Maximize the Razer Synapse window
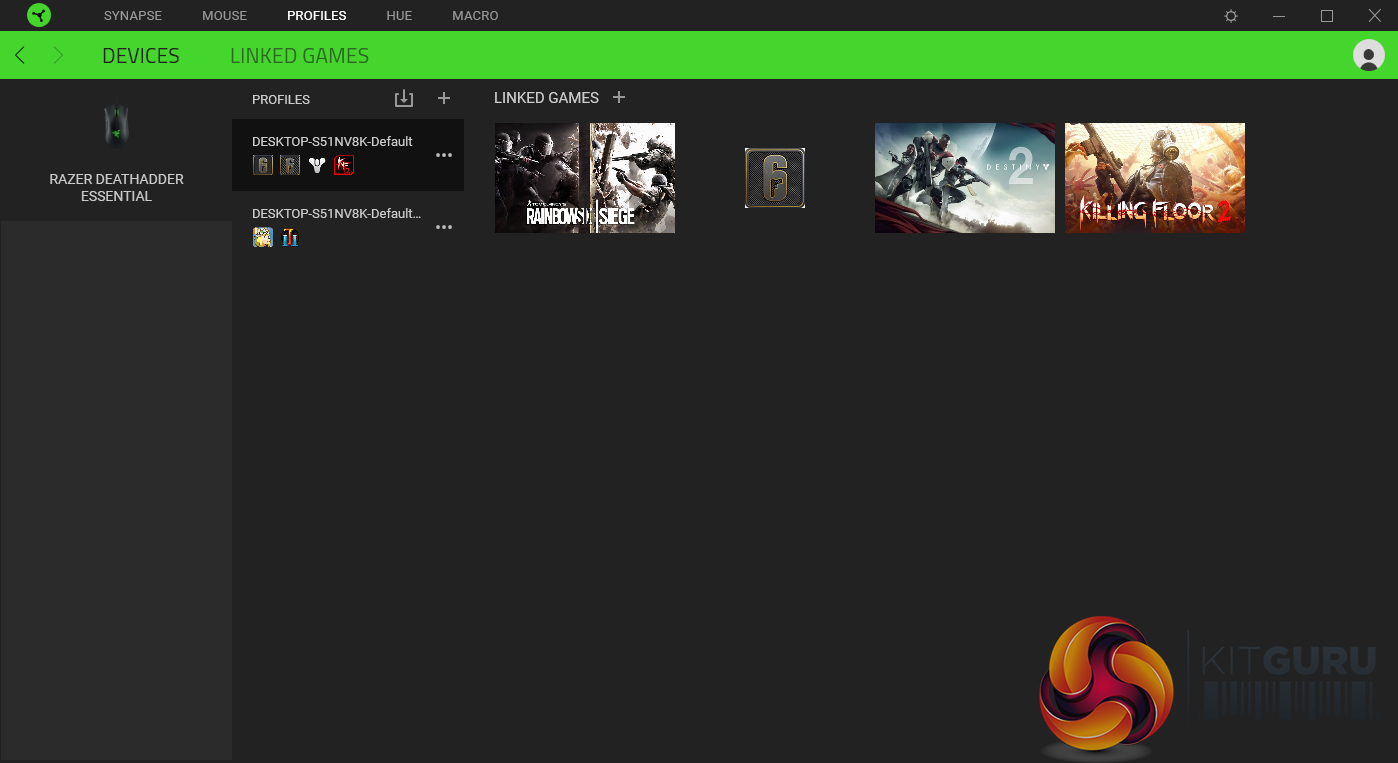Screen dimensions: 1398x763 tap(1327, 16)
